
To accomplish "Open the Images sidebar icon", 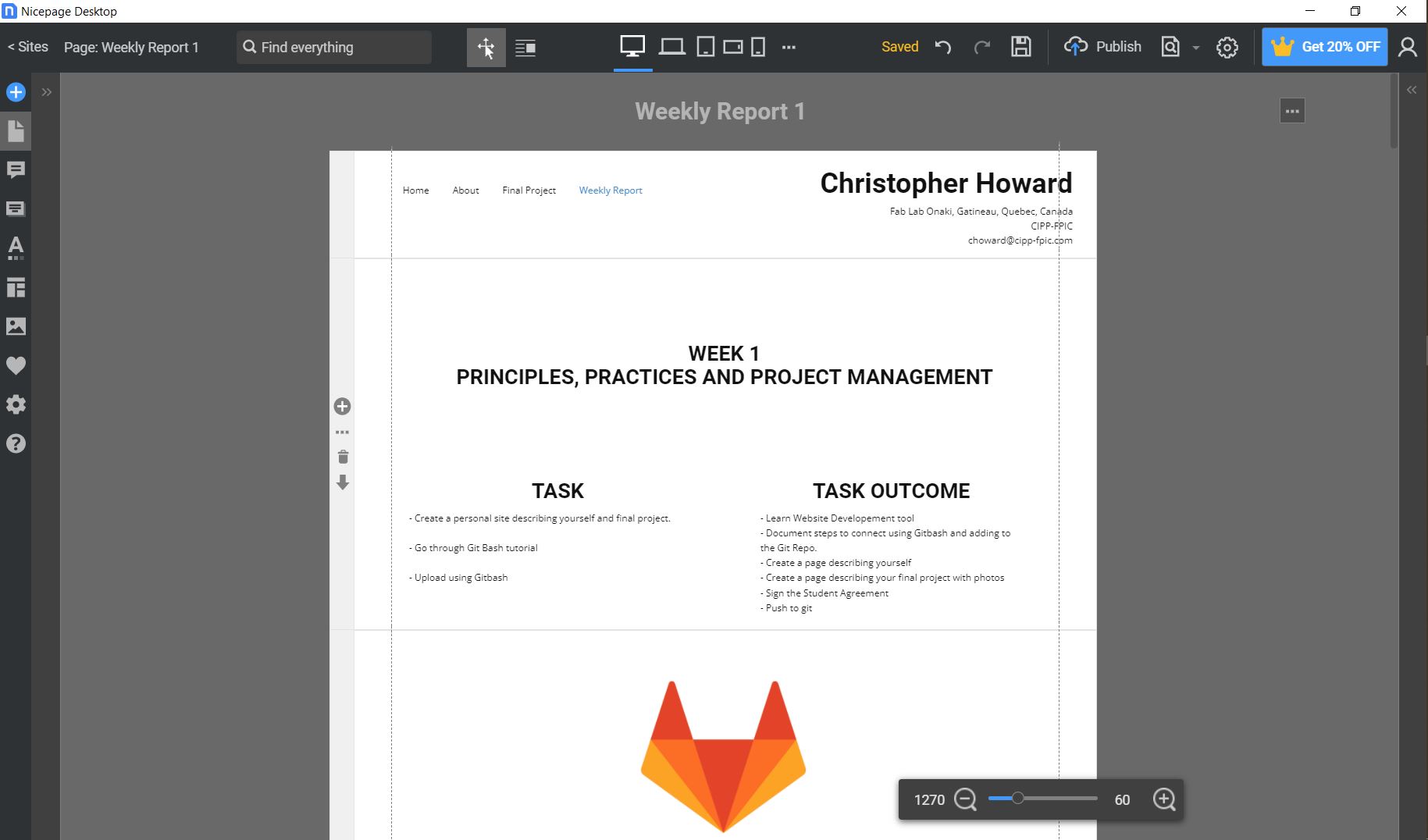I will (16, 326).
